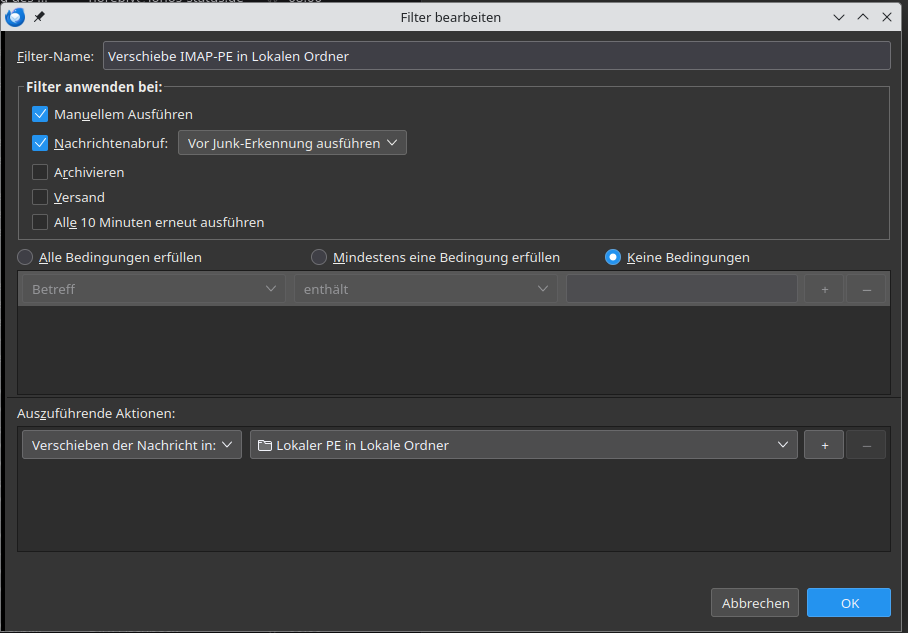Maximize the Filter bearbeiten window
Image resolution: width=908 pixels, height=633 pixels.
(863, 17)
